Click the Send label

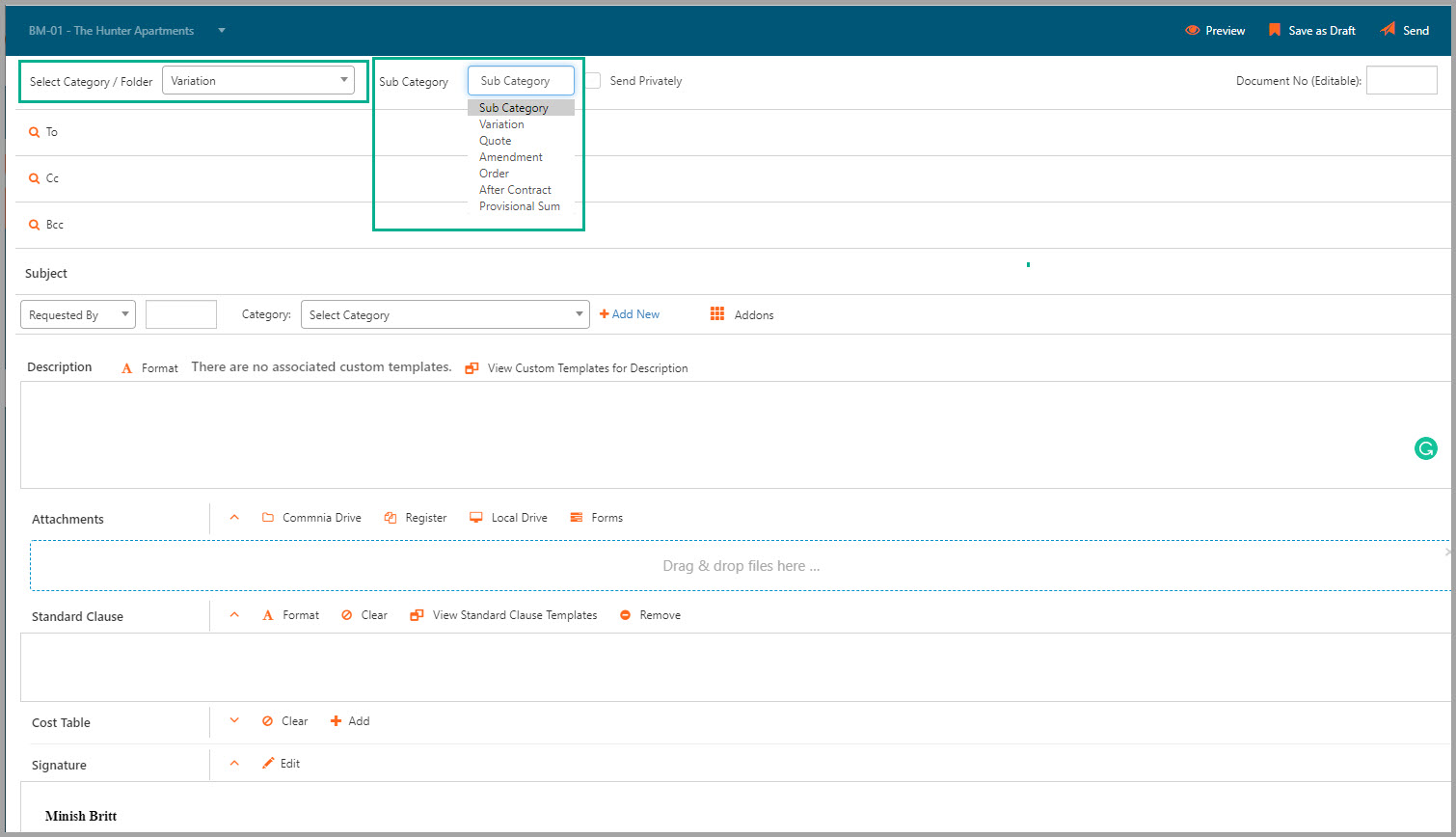click(x=1416, y=31)
